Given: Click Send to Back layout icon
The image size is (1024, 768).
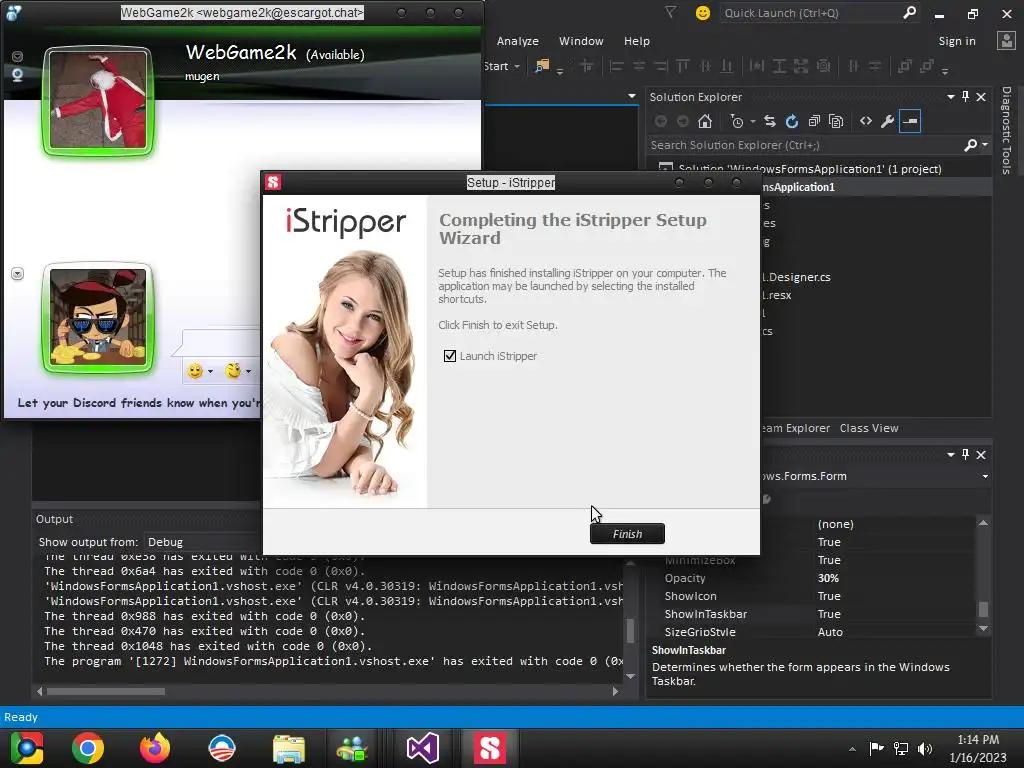Looking at the screenshot, I should tap(926, 66).
